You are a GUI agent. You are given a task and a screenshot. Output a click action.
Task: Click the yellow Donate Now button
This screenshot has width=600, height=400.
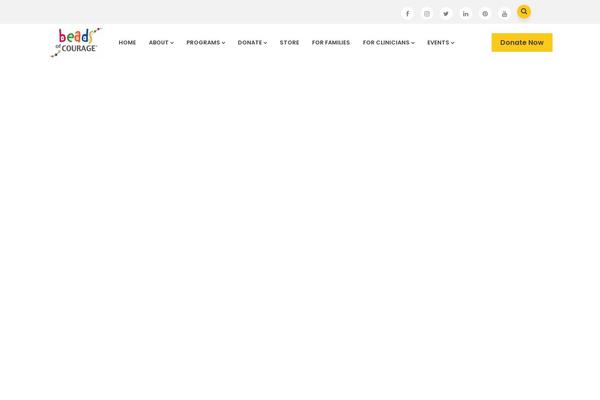tap(522, 42)
